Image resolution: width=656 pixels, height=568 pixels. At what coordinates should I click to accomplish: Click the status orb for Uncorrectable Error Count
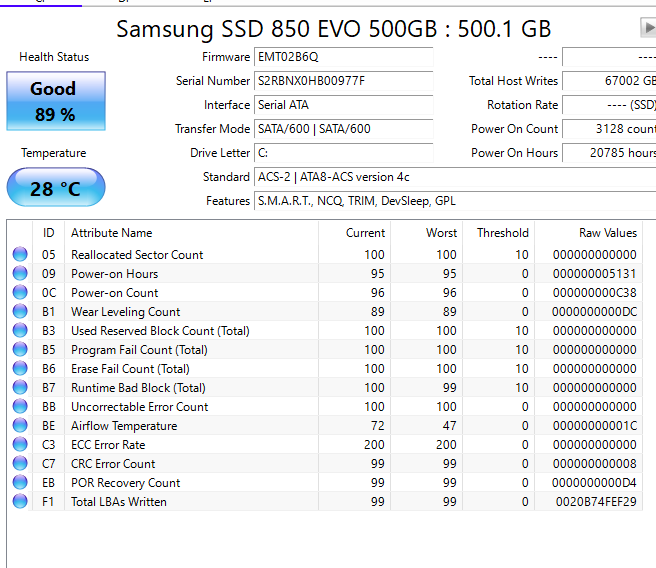(x=20, y=407)
